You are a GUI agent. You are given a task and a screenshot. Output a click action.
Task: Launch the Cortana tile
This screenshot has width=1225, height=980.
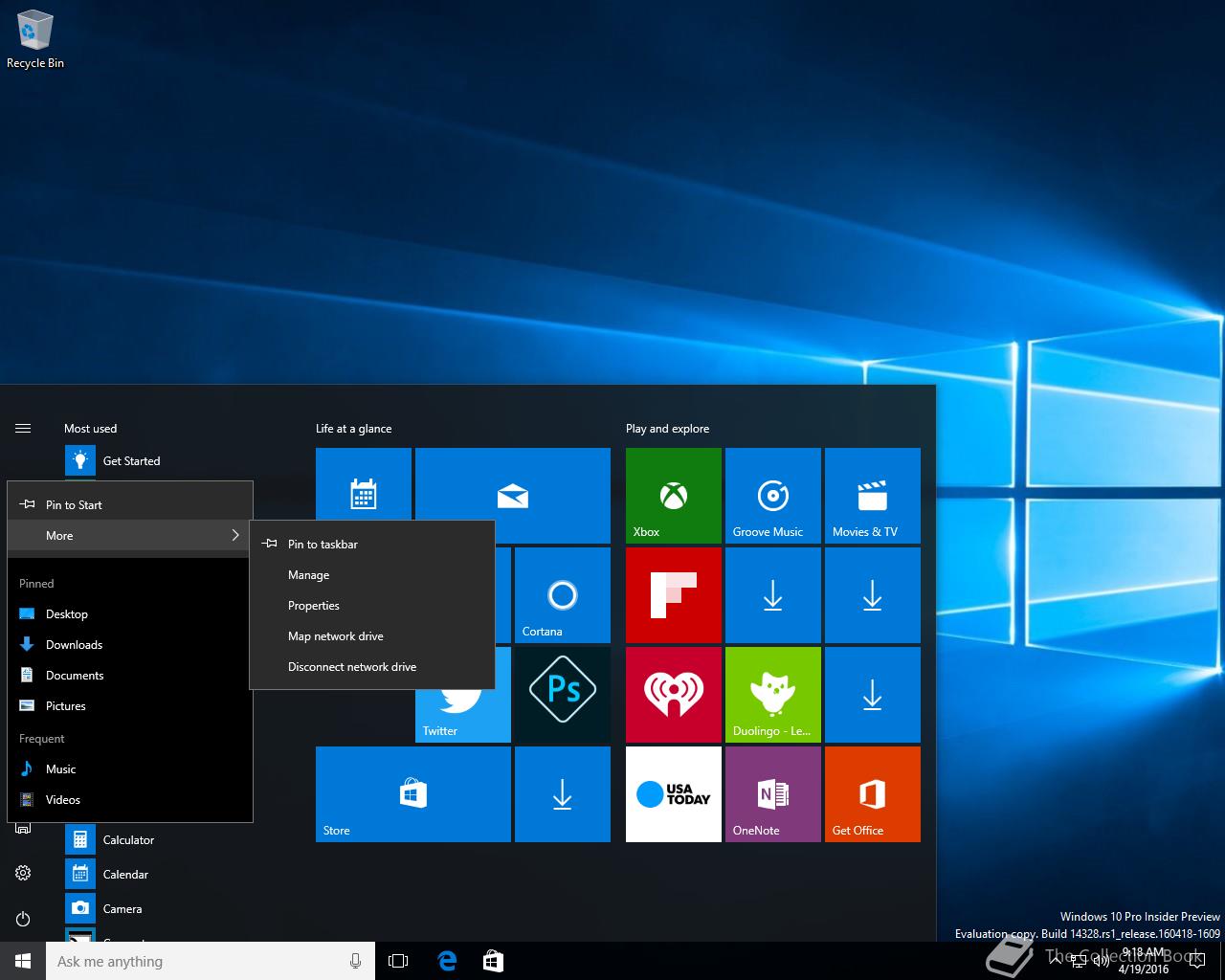(x=563, y=595)
